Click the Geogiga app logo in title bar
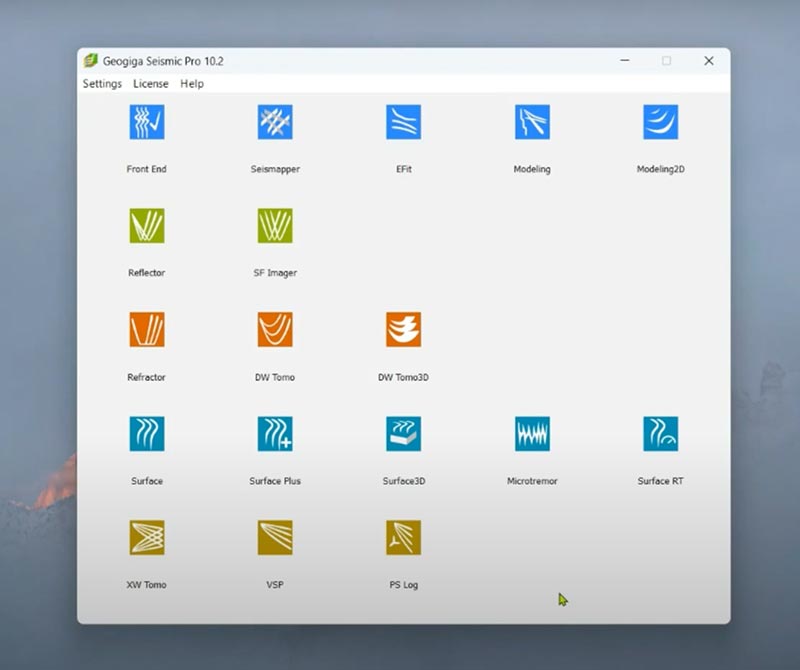Screen dimensions: 800x670 pyautogui.click(x=91, y=61)
